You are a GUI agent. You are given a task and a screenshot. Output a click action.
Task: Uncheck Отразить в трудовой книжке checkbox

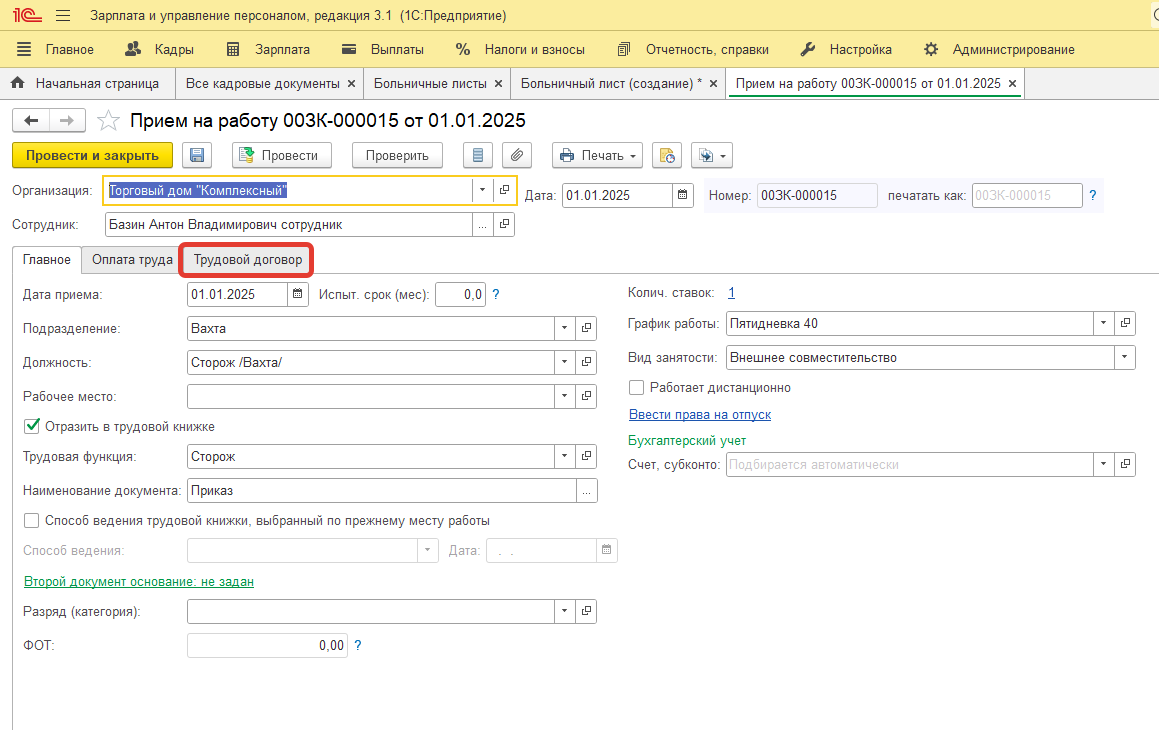32,427
